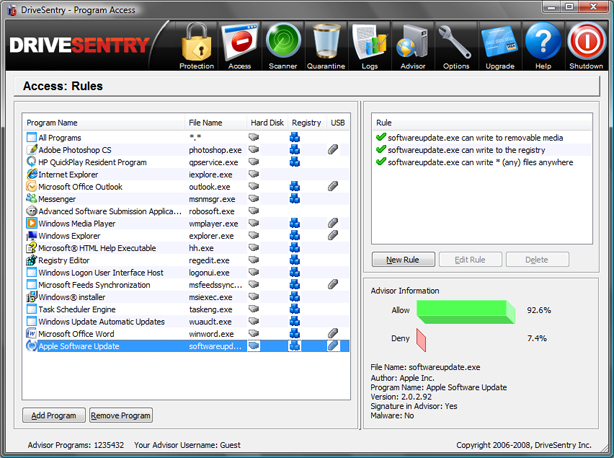Click the Upgrade credit card icon
This screenshot has width=614, height=458.
tap(500, 46)
